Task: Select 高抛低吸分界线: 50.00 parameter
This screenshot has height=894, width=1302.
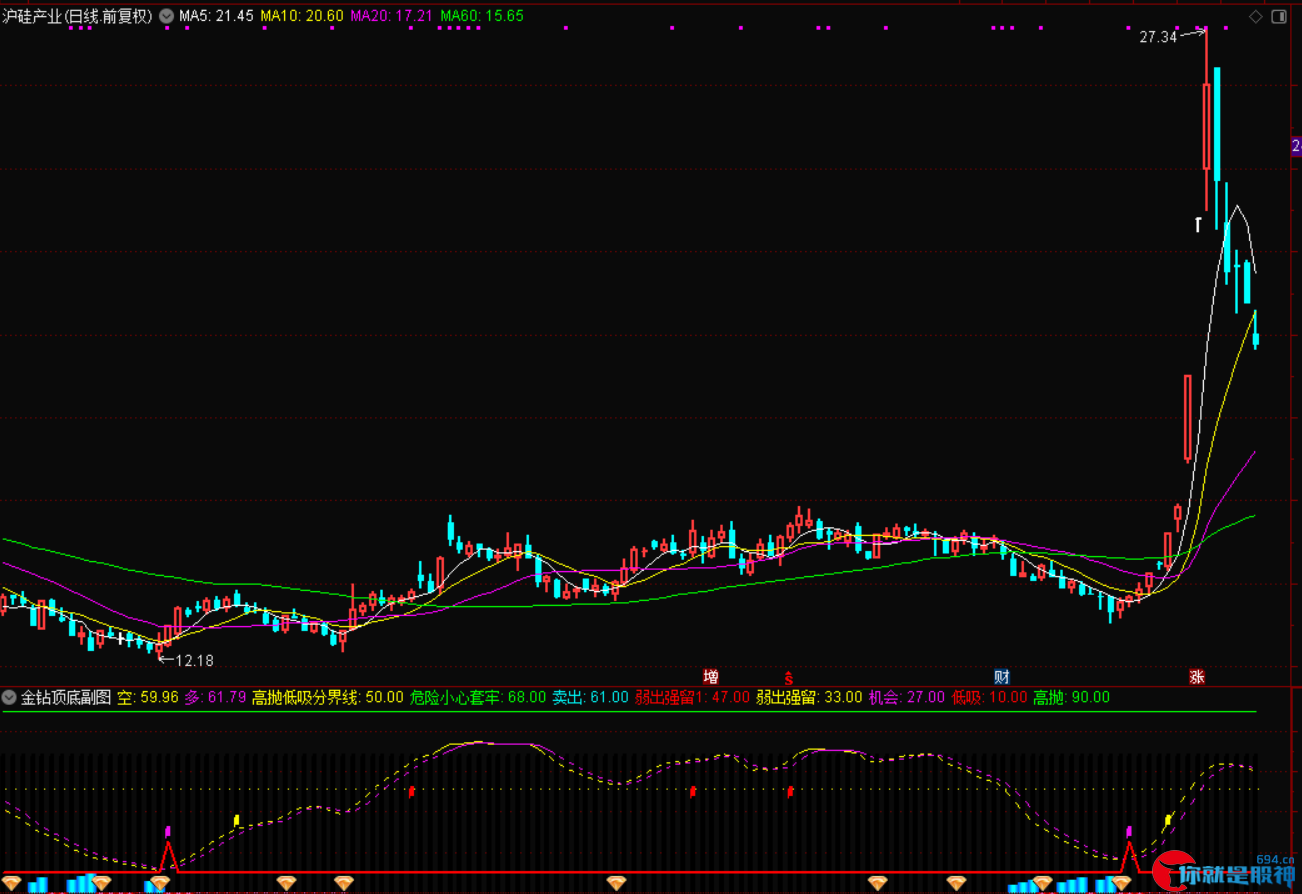Action: [328, 697]
